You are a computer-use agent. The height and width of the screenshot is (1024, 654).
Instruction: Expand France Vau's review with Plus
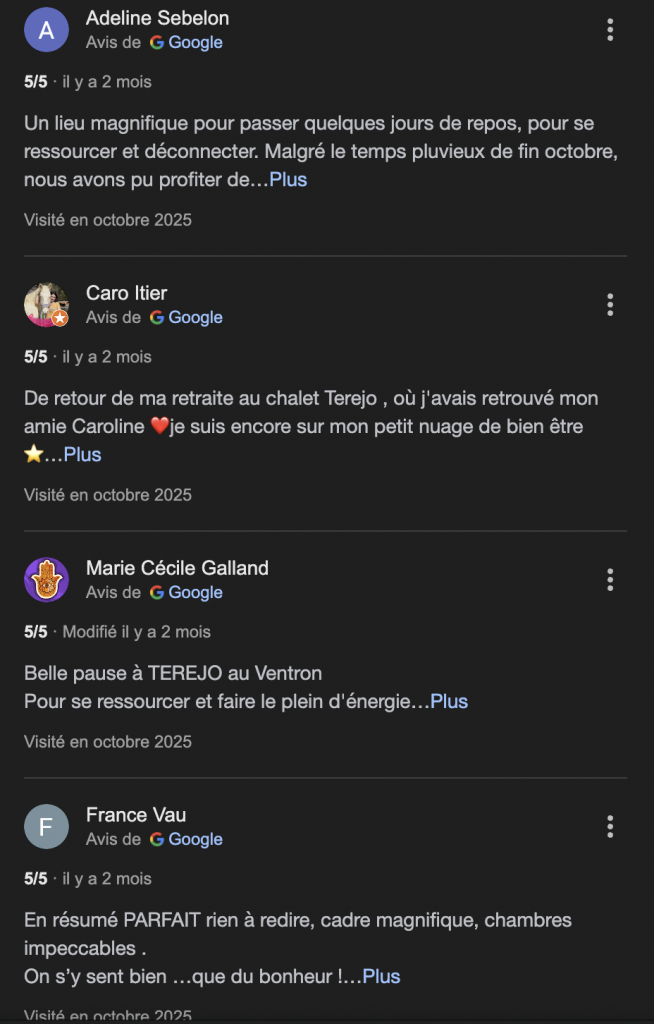click(x=381, y=977)
